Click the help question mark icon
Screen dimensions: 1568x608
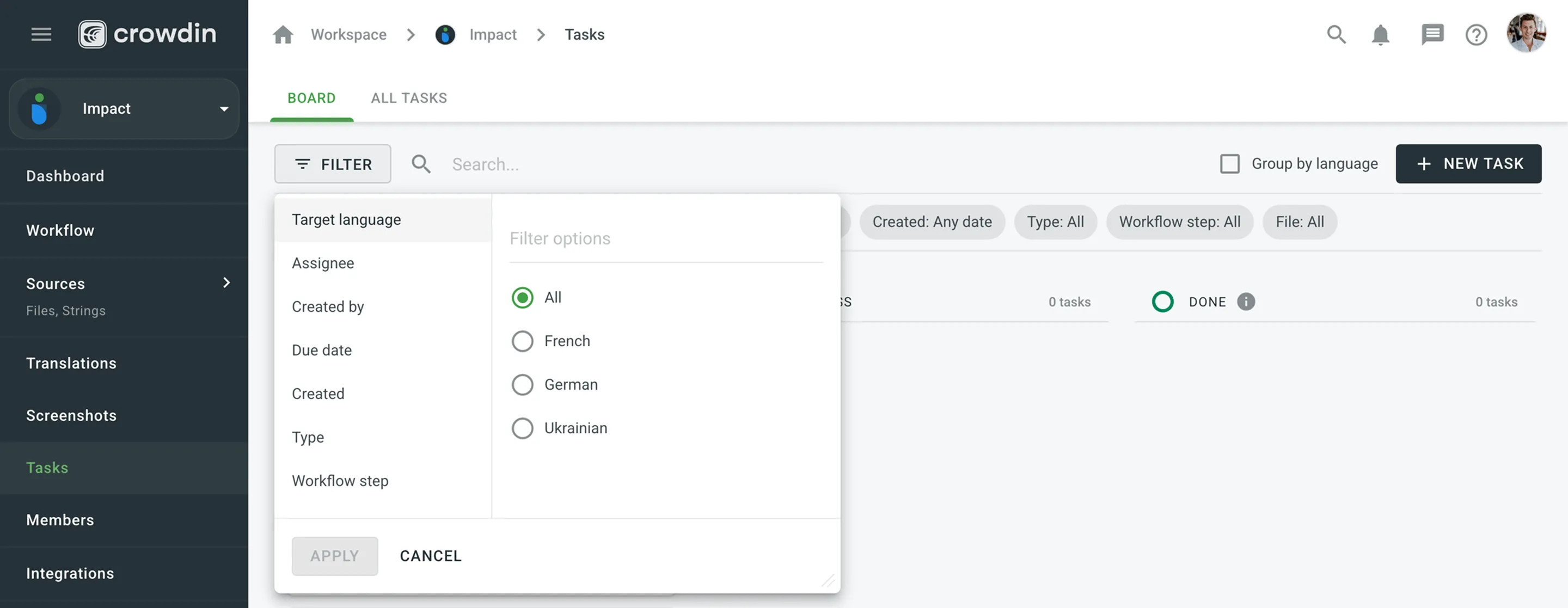1476,35
